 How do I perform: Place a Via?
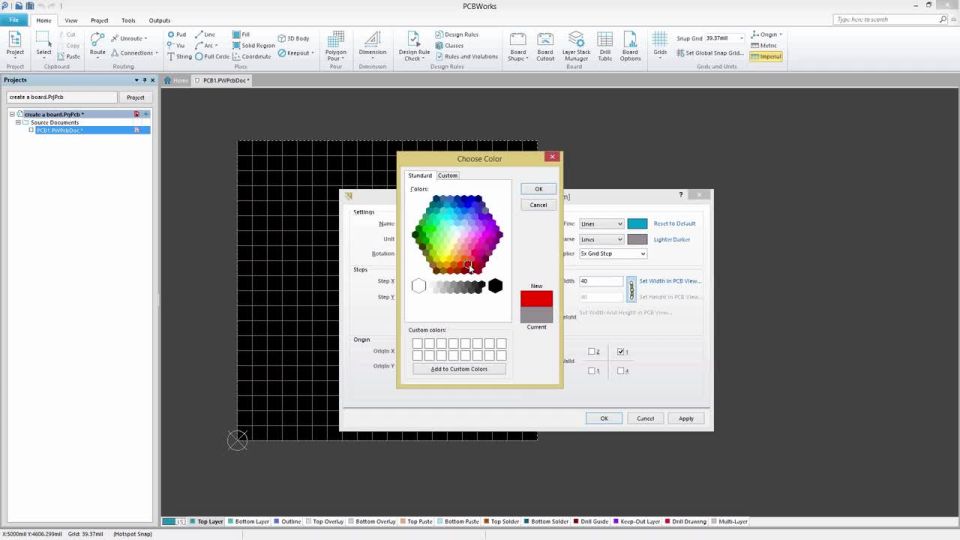pyautogui.click(x=176, y=45)
